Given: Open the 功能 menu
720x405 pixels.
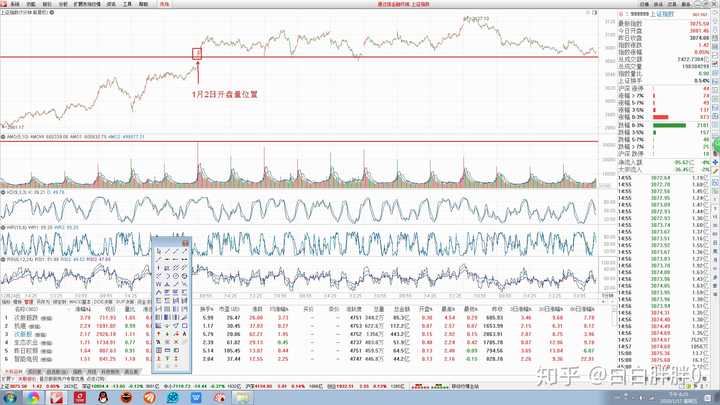Looking at the screenshot, I should [x=31, y=4].
